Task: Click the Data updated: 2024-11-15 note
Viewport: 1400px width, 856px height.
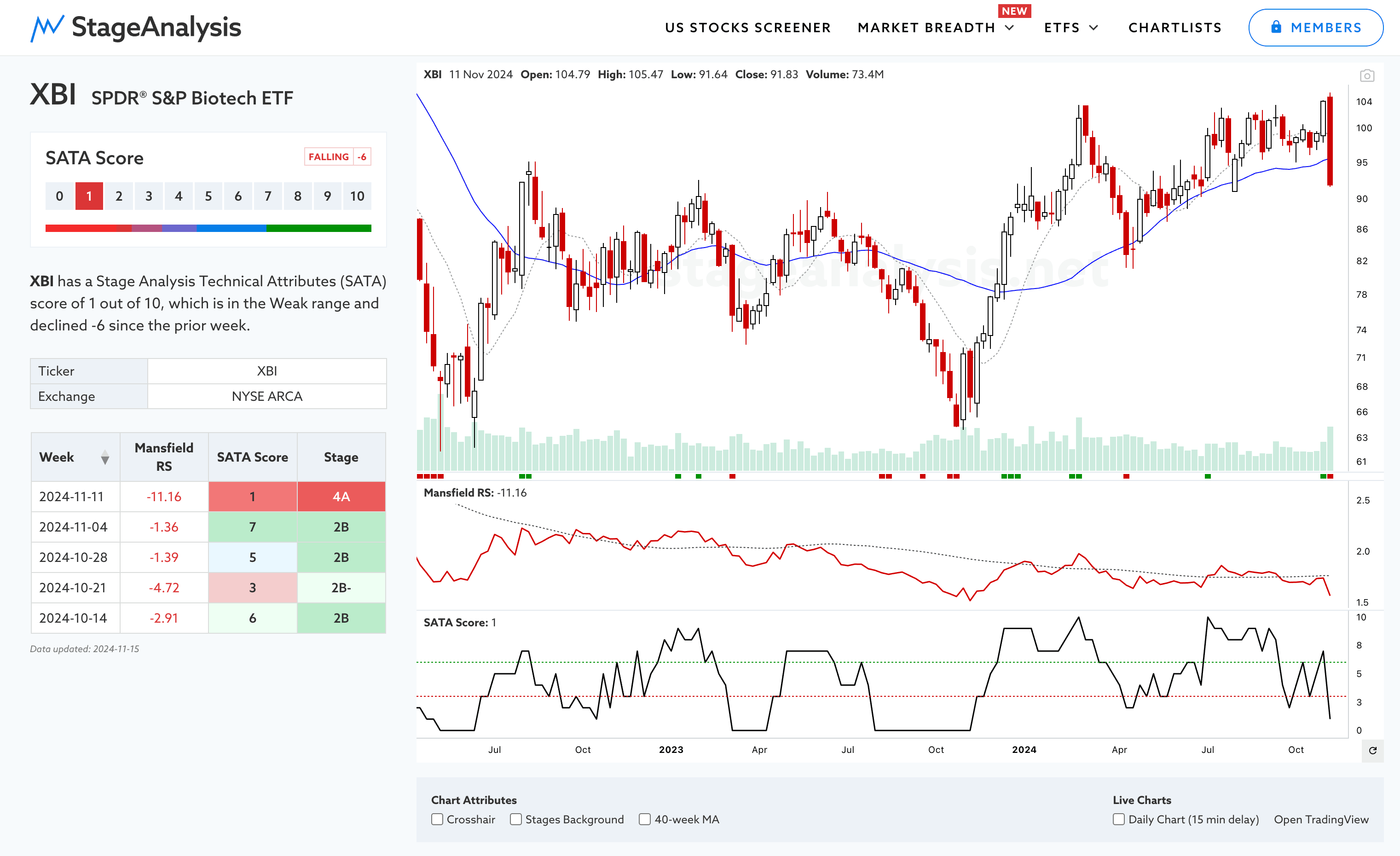Action: [x=84, y=649]
